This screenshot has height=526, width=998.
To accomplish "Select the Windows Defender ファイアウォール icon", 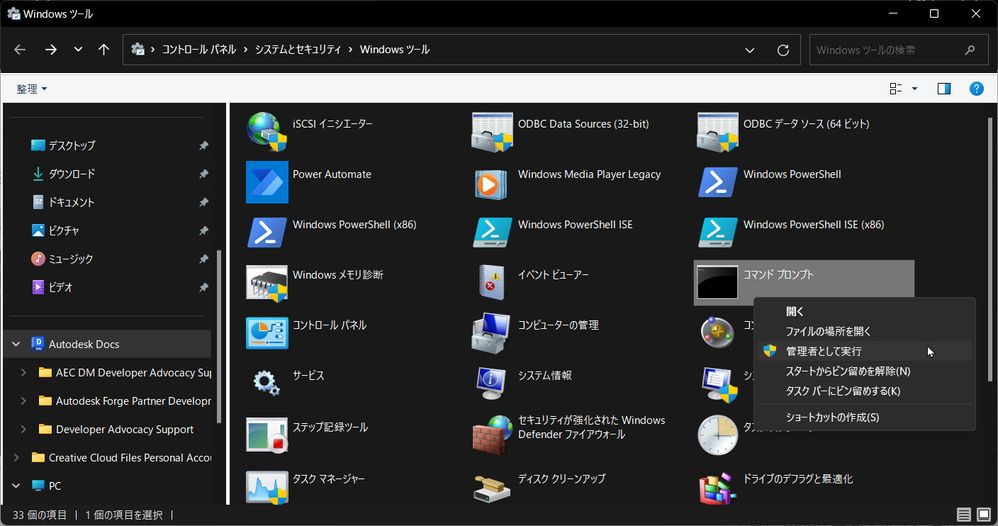I will pos(492,434).
